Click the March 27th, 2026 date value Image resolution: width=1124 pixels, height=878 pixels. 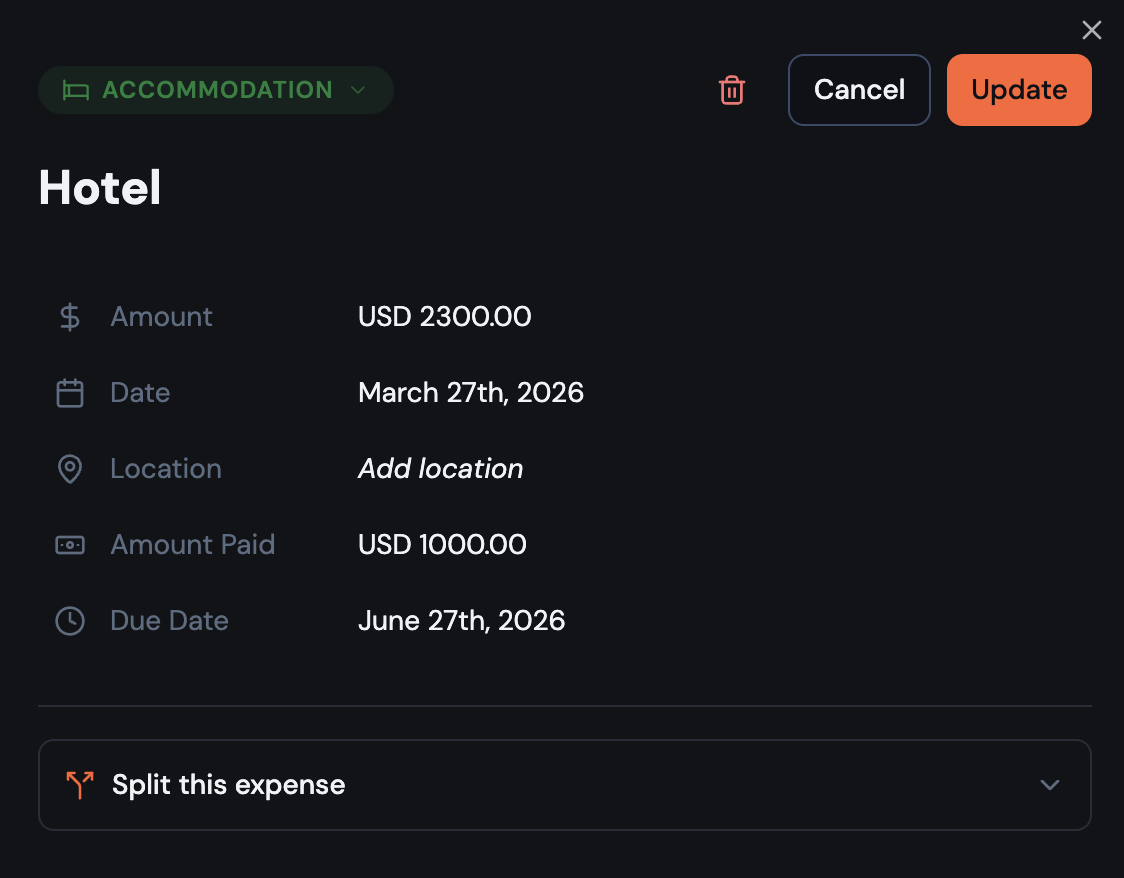[x=470, y=392]
